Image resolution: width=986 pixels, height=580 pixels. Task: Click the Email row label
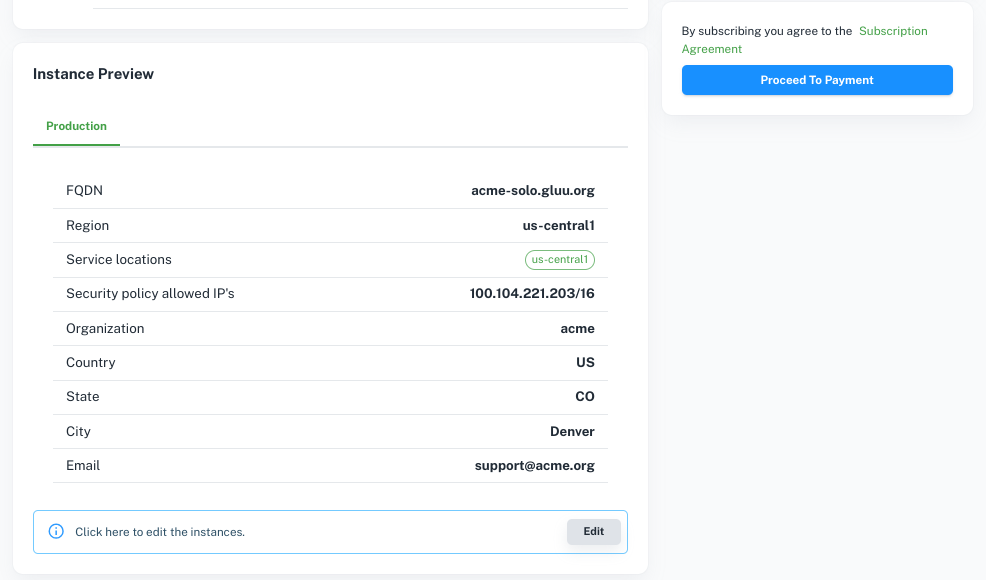tap(83, 466)
